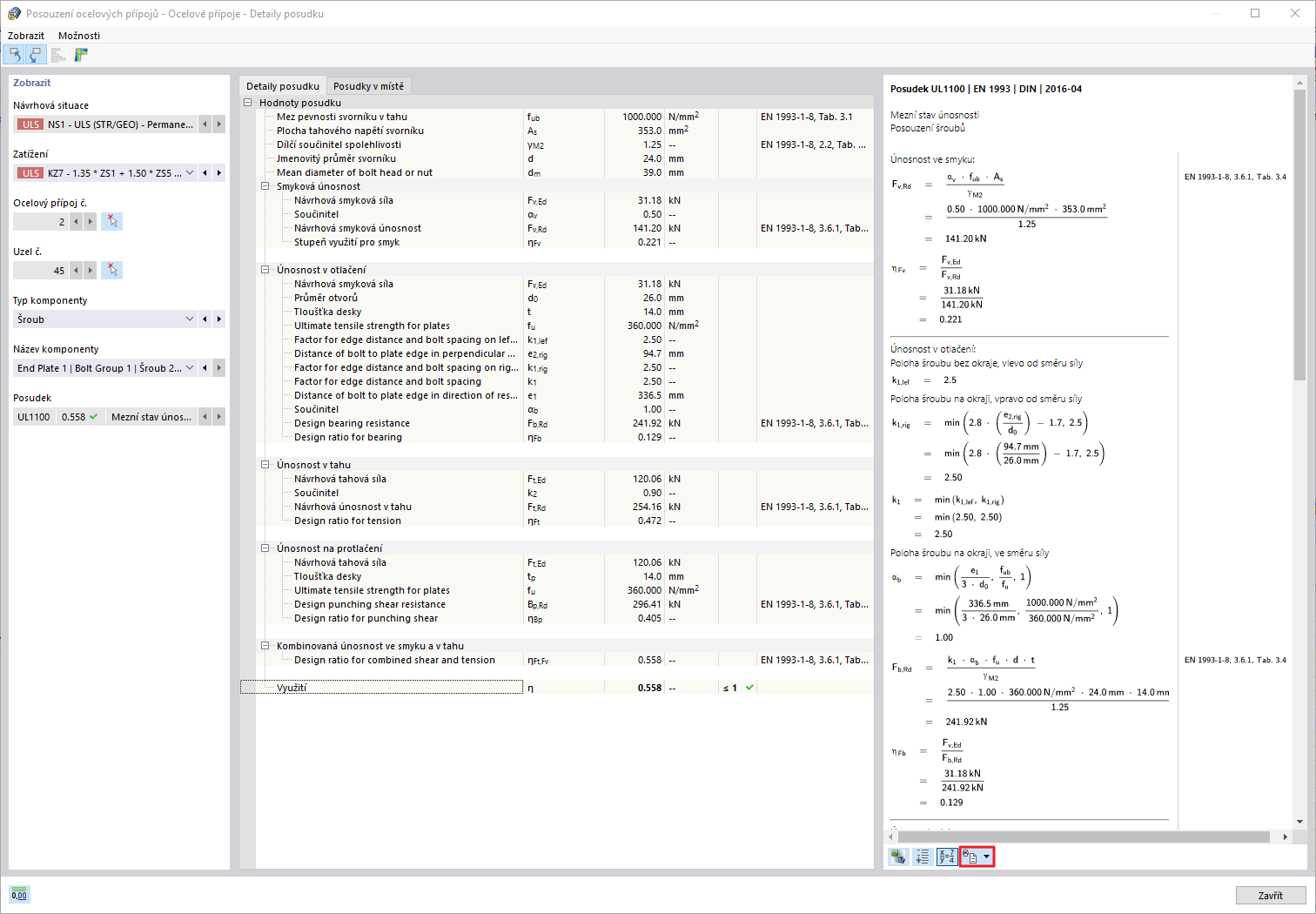
Task: Open the Zatížení KZ7 dropdown
Action: coord(190,173)
